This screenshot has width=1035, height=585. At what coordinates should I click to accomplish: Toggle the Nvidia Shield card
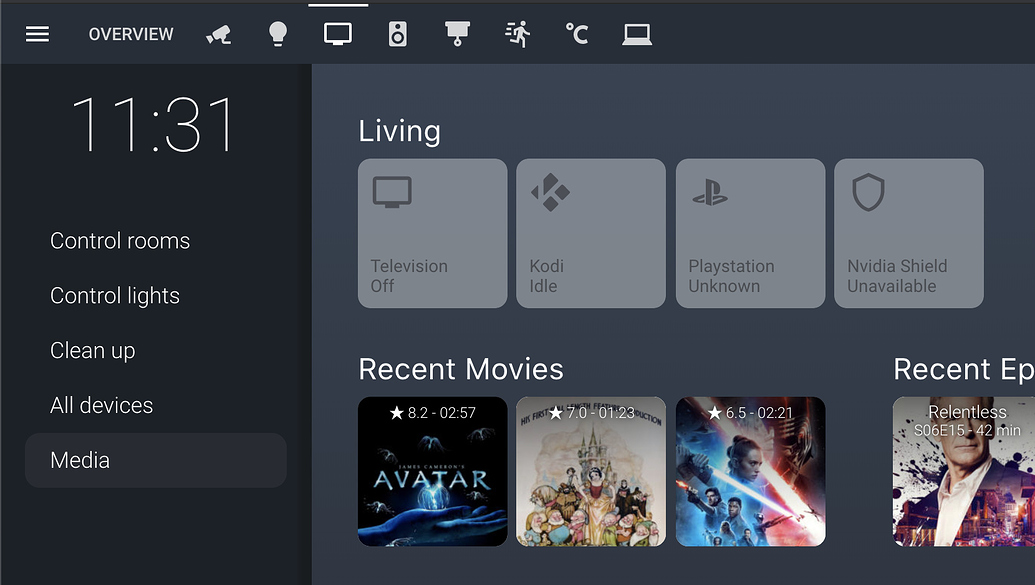(x=908, y=232)
